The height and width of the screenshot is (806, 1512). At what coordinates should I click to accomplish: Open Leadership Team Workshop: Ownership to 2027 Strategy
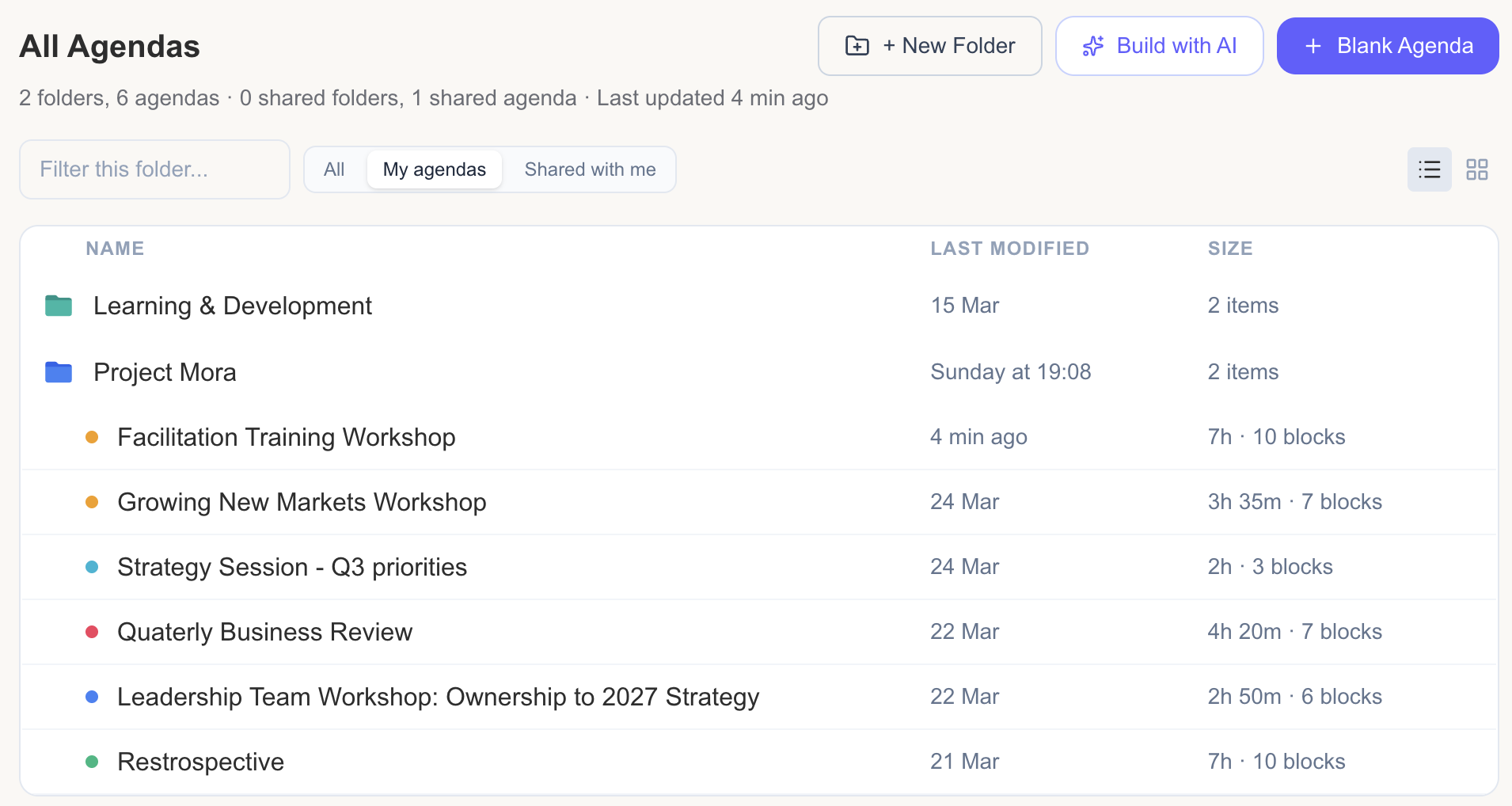pos(438,697)
